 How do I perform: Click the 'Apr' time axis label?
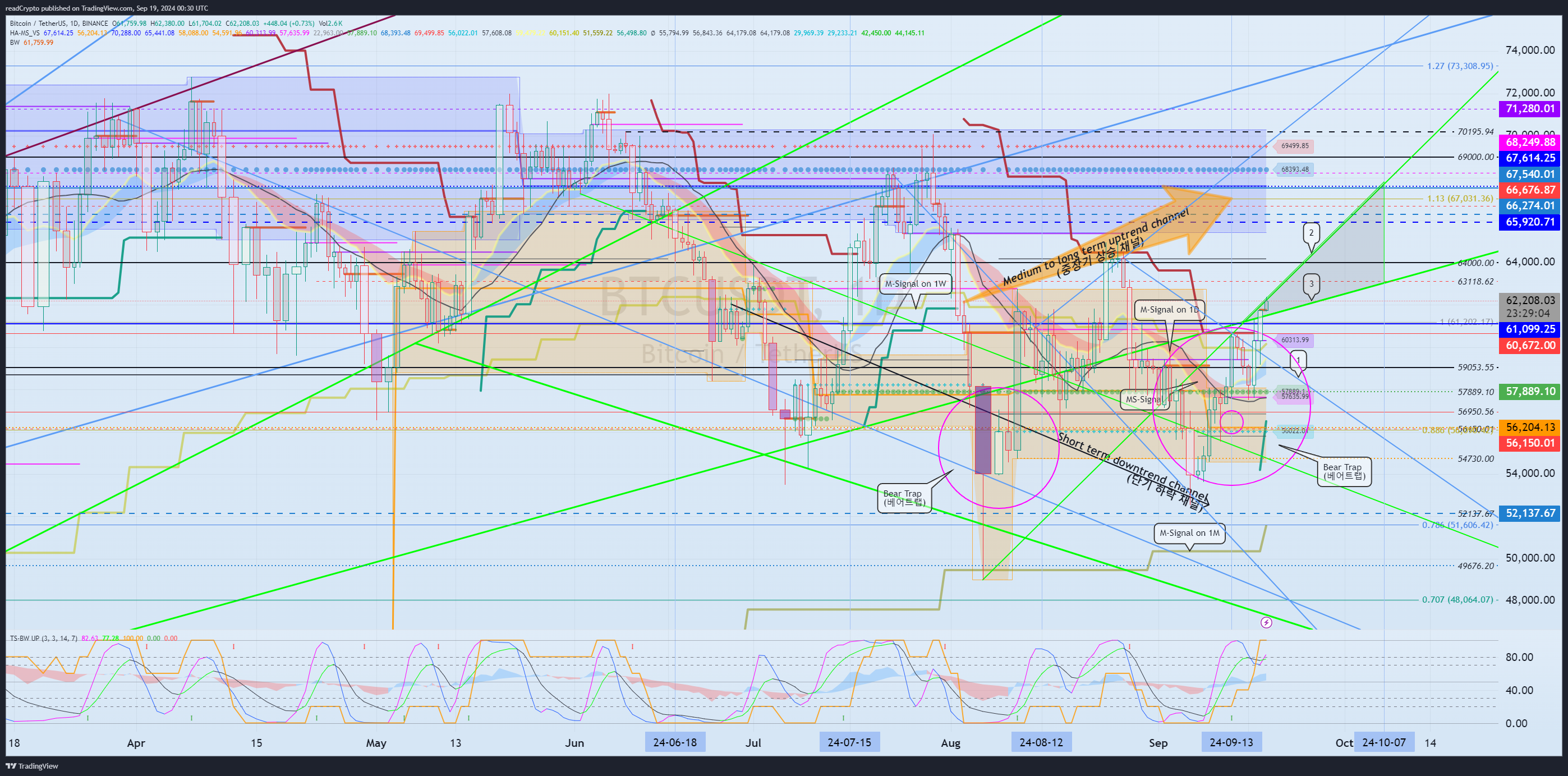coord(136,742)
